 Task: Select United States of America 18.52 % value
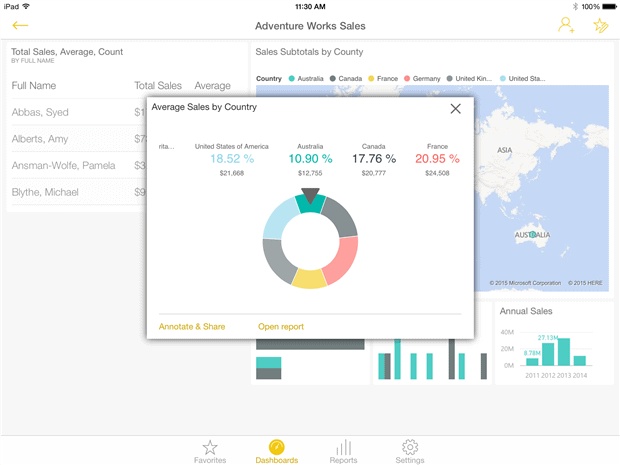point(232,159)
